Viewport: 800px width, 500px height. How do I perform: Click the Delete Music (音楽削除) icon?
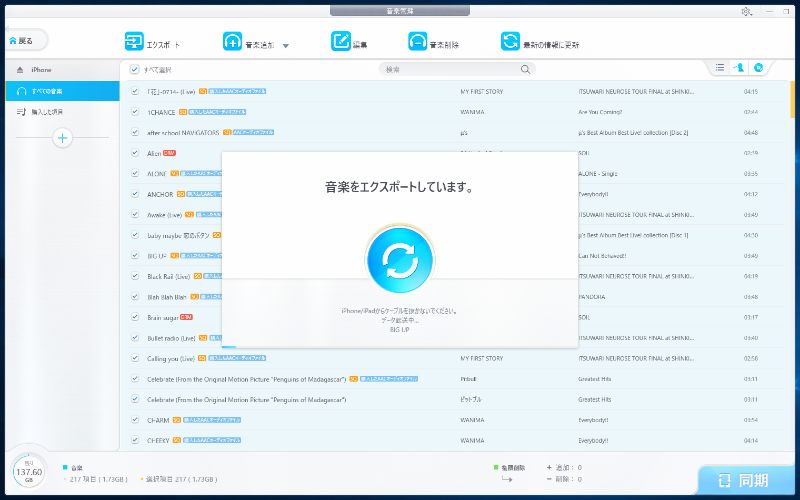[x=417, y=41]
